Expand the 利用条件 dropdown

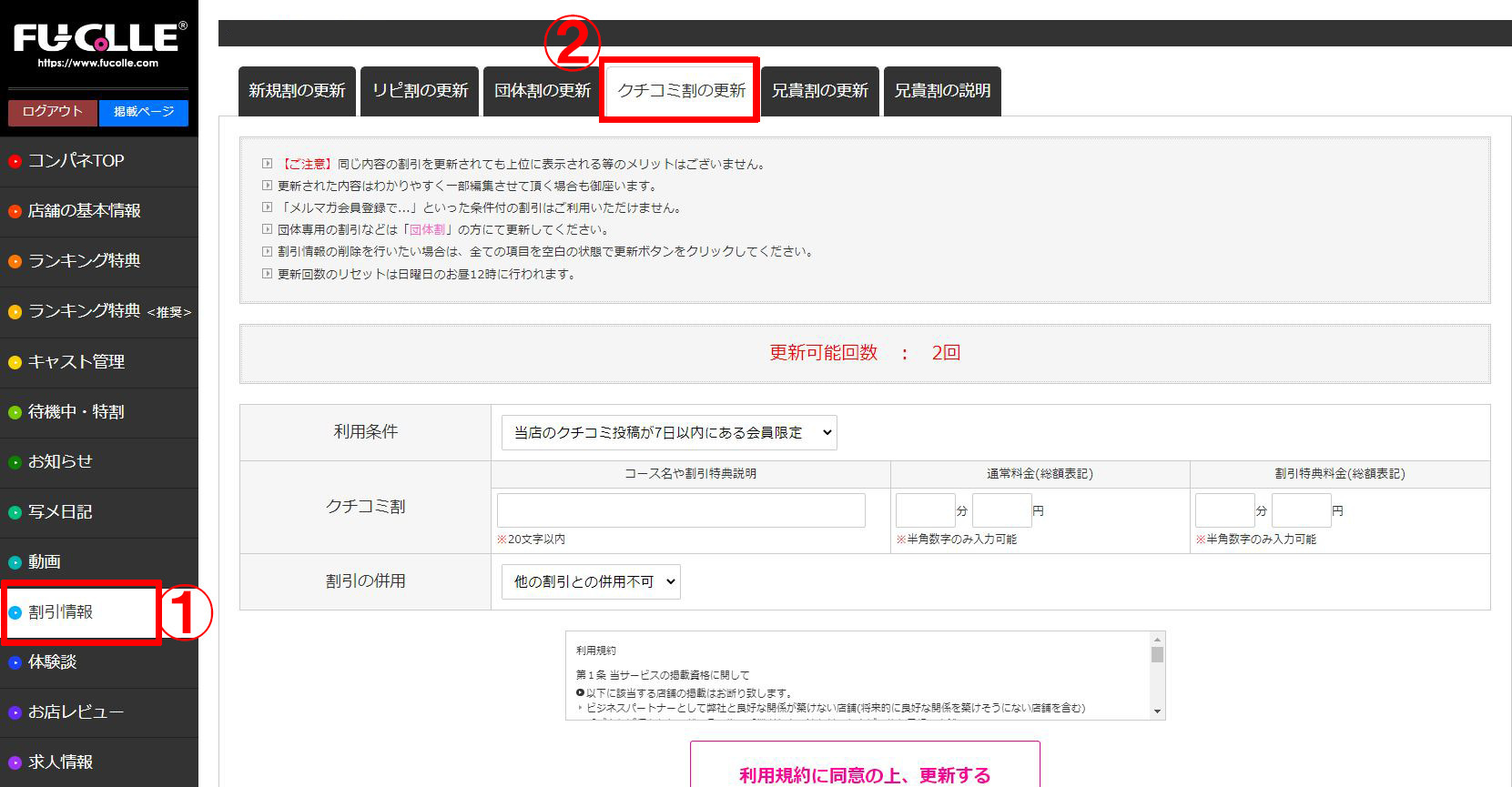(669, 433)
